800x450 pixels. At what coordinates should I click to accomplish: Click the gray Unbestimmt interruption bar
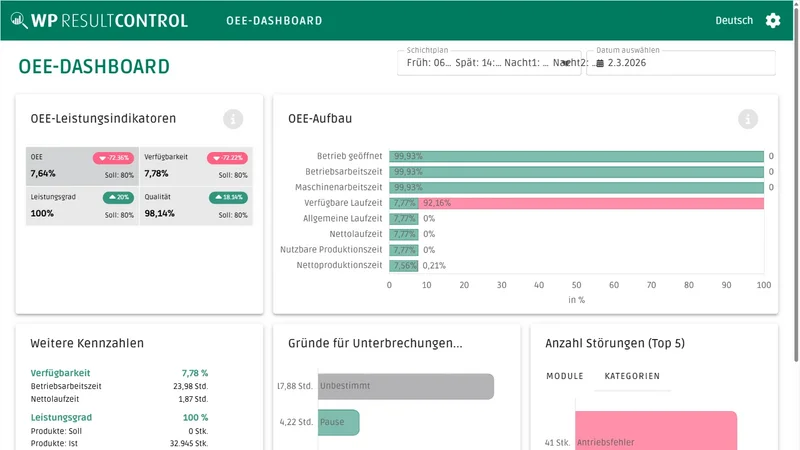pos(406,386)
